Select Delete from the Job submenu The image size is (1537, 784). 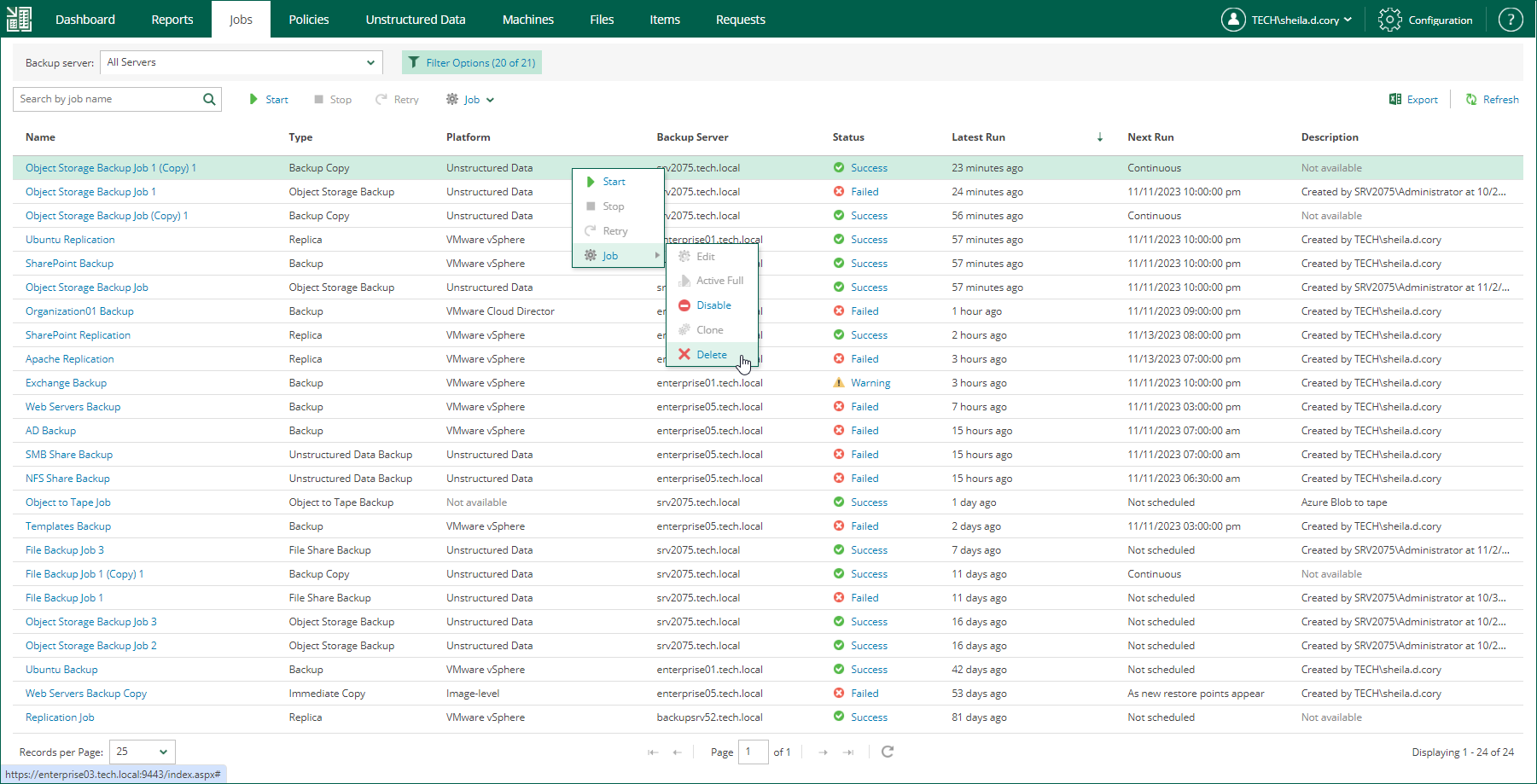point(711,355)
